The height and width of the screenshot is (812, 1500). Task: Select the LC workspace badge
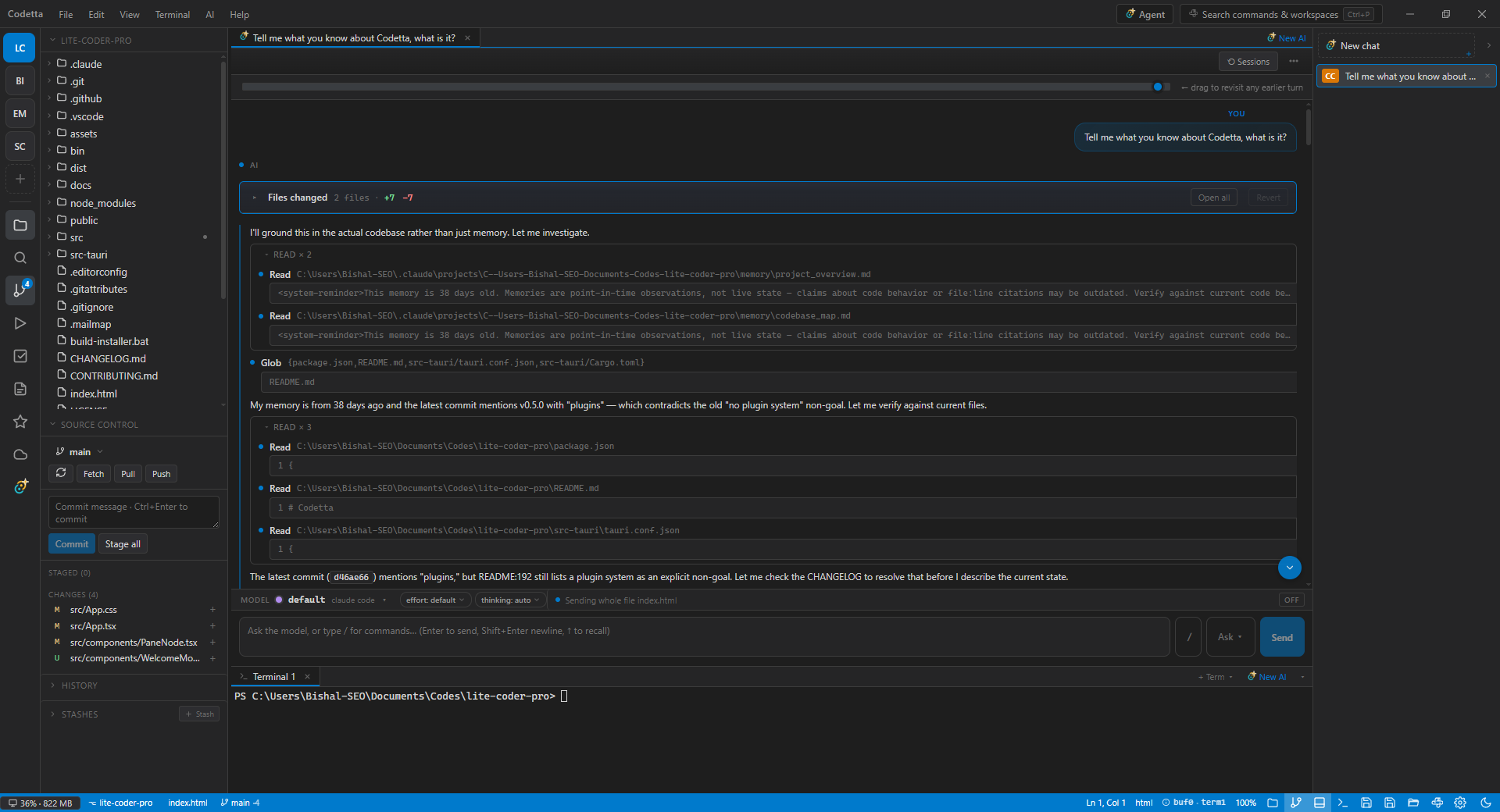click(x=20, y=48)
